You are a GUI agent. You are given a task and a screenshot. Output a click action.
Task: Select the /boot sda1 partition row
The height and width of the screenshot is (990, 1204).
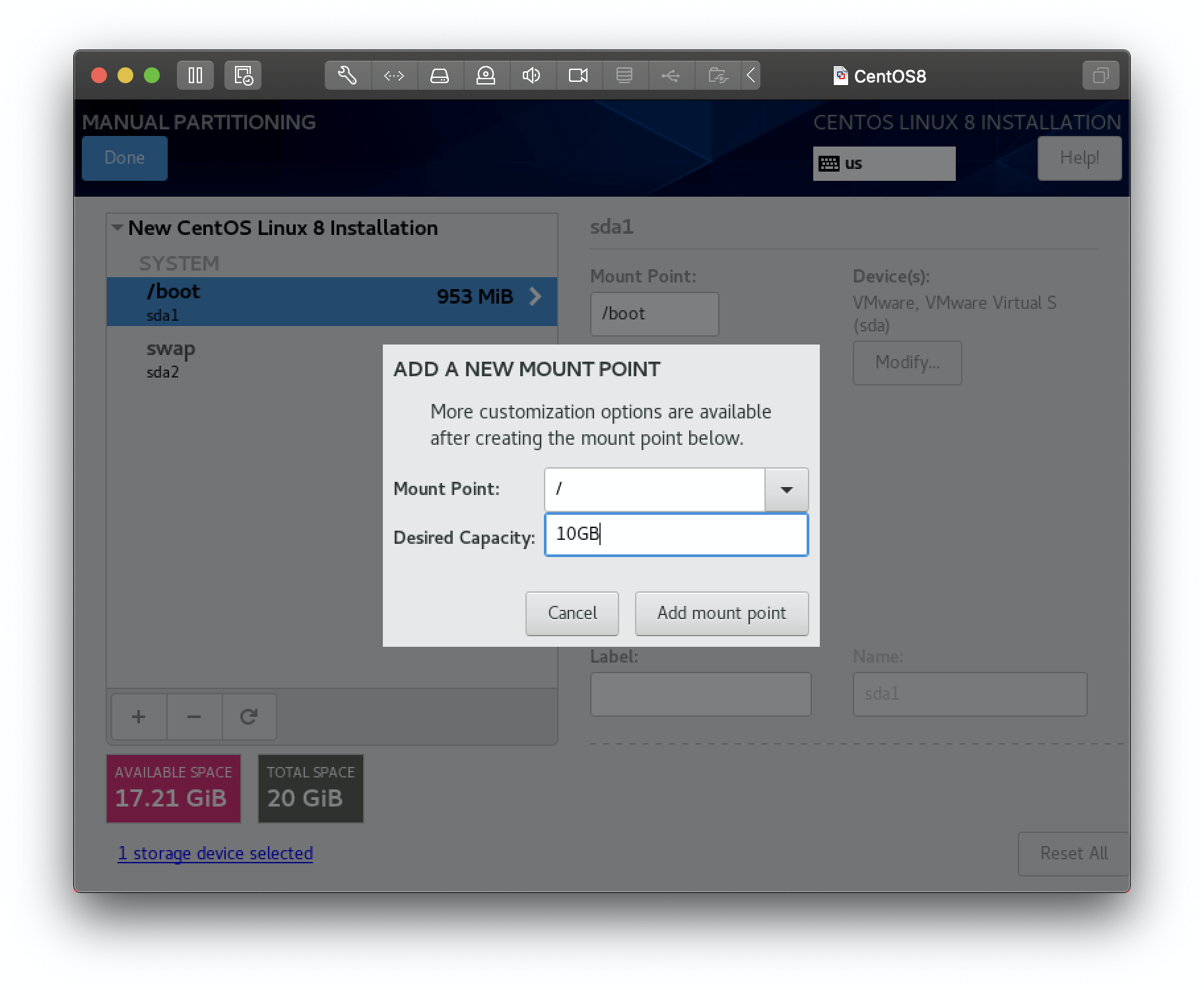[332, 302]
